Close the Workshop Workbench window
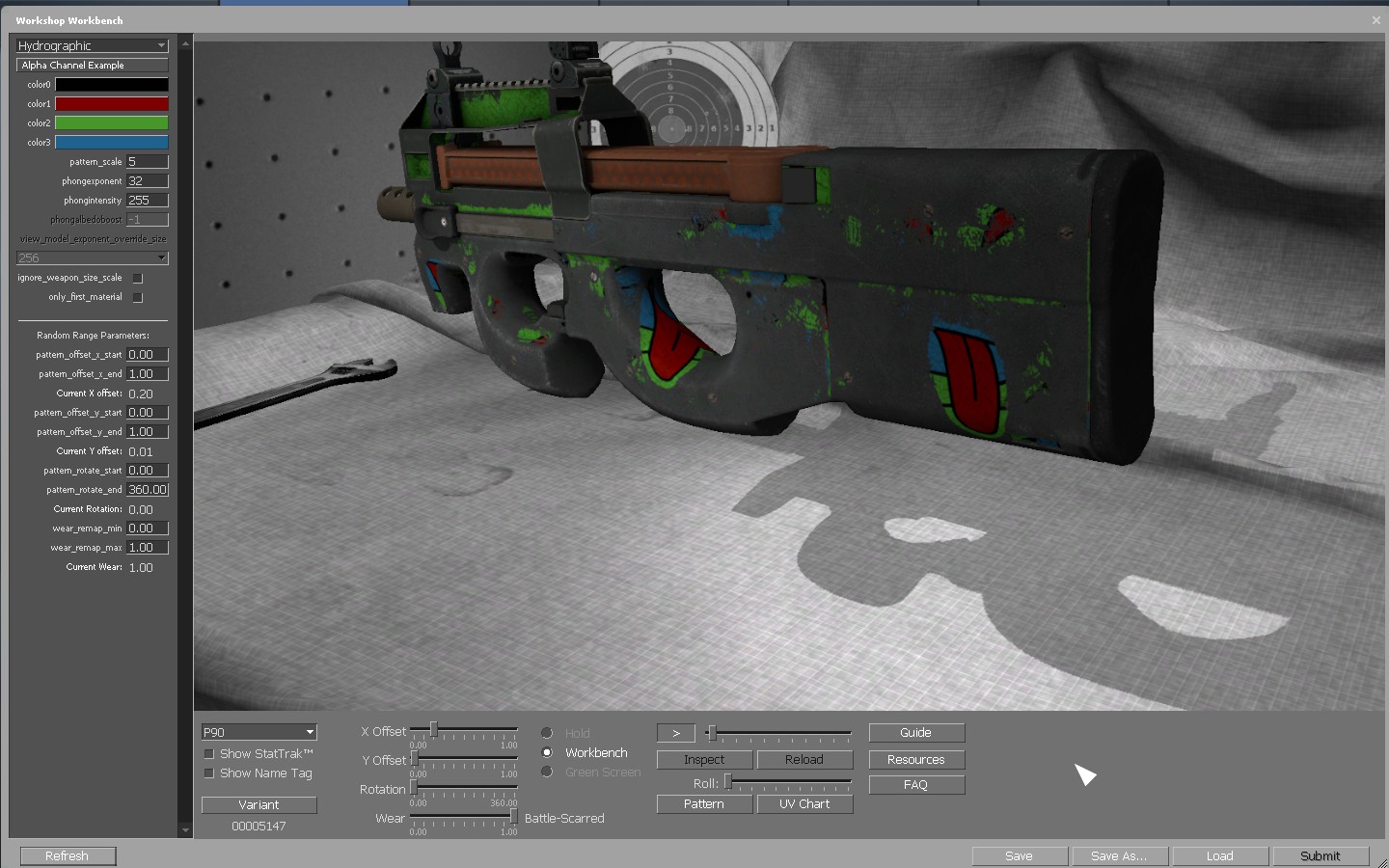The width and height of the screenshot is (1389, 868). coord(1375,20)
